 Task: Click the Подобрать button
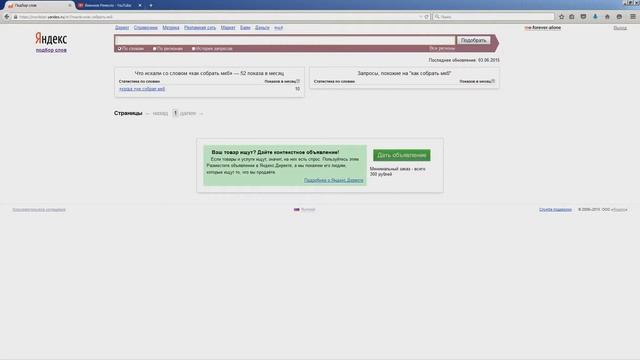coord(473,40)
